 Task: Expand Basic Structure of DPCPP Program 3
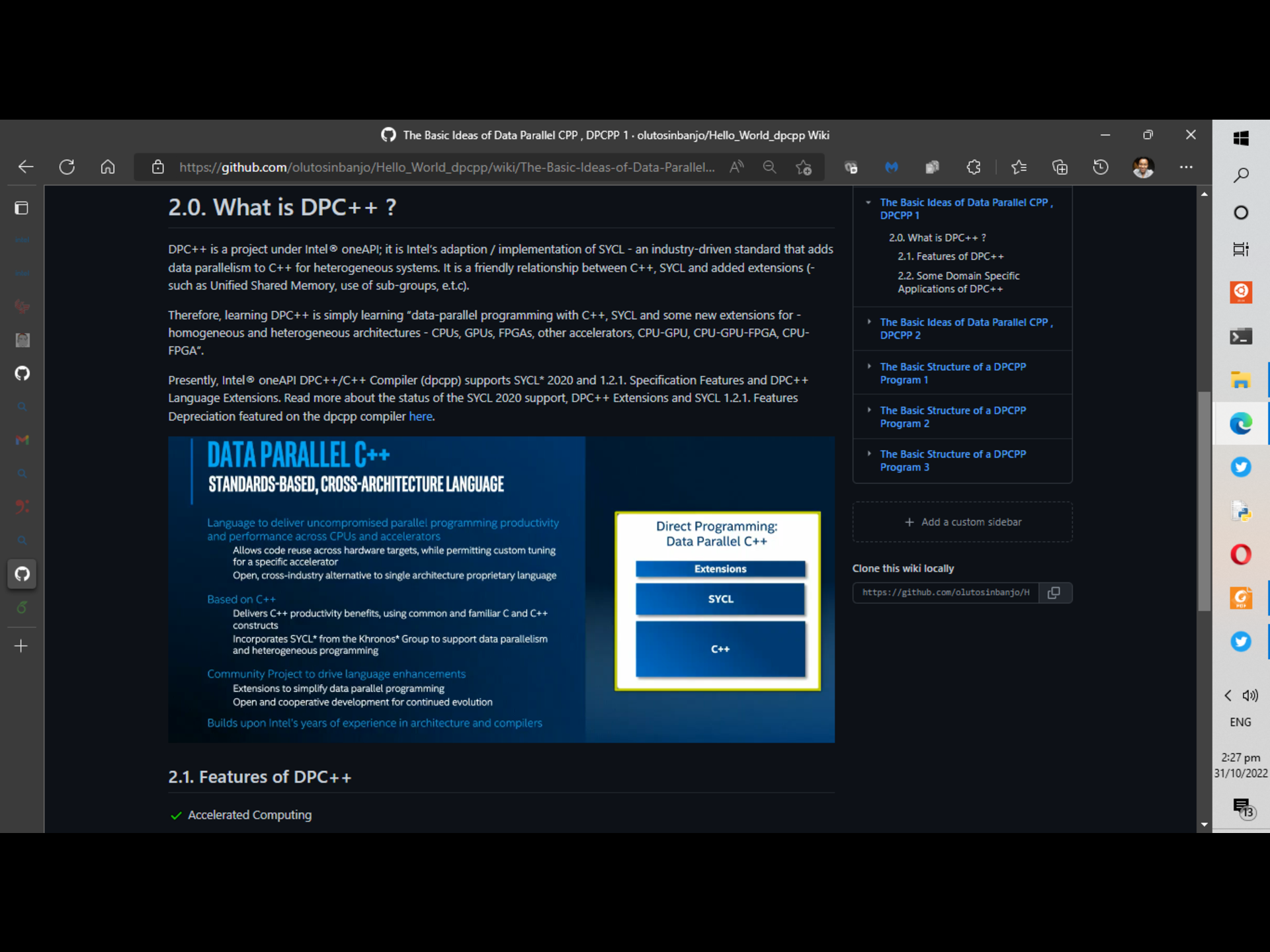point(868,454)
